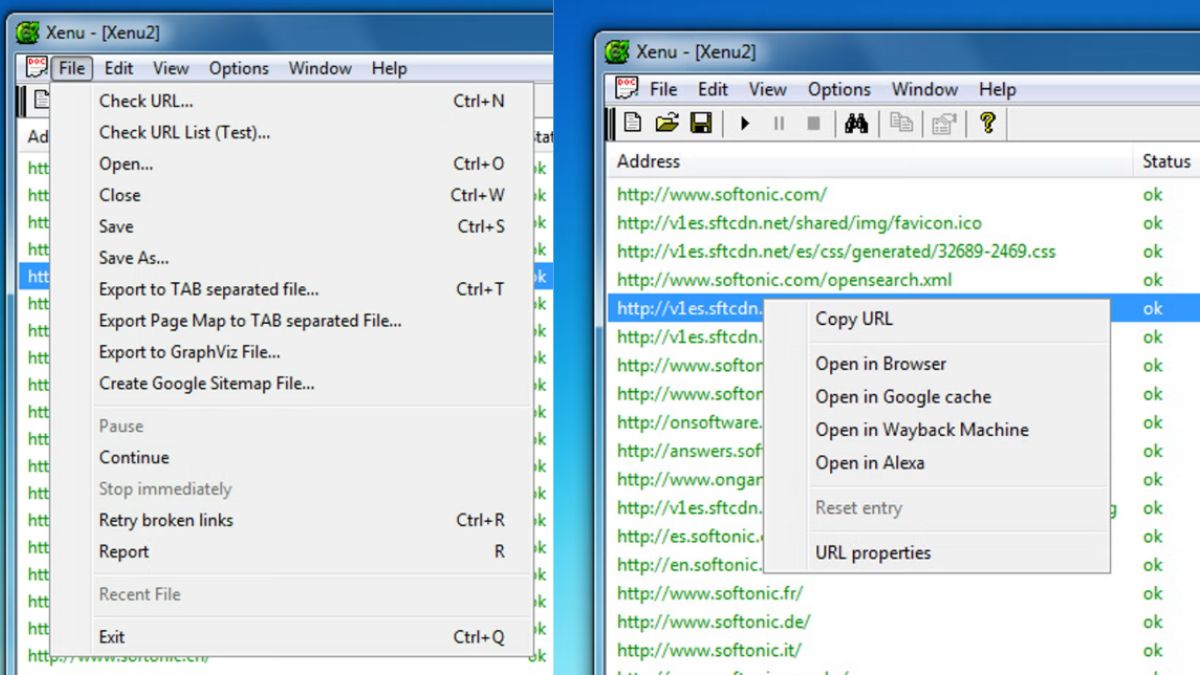Click Properties icon in right window toolbar

click(x=943, y=124)
